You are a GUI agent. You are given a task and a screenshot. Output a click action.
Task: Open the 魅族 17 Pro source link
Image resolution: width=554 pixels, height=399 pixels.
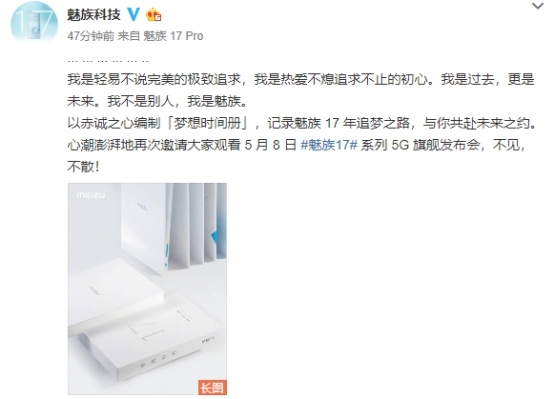[173, 36]
